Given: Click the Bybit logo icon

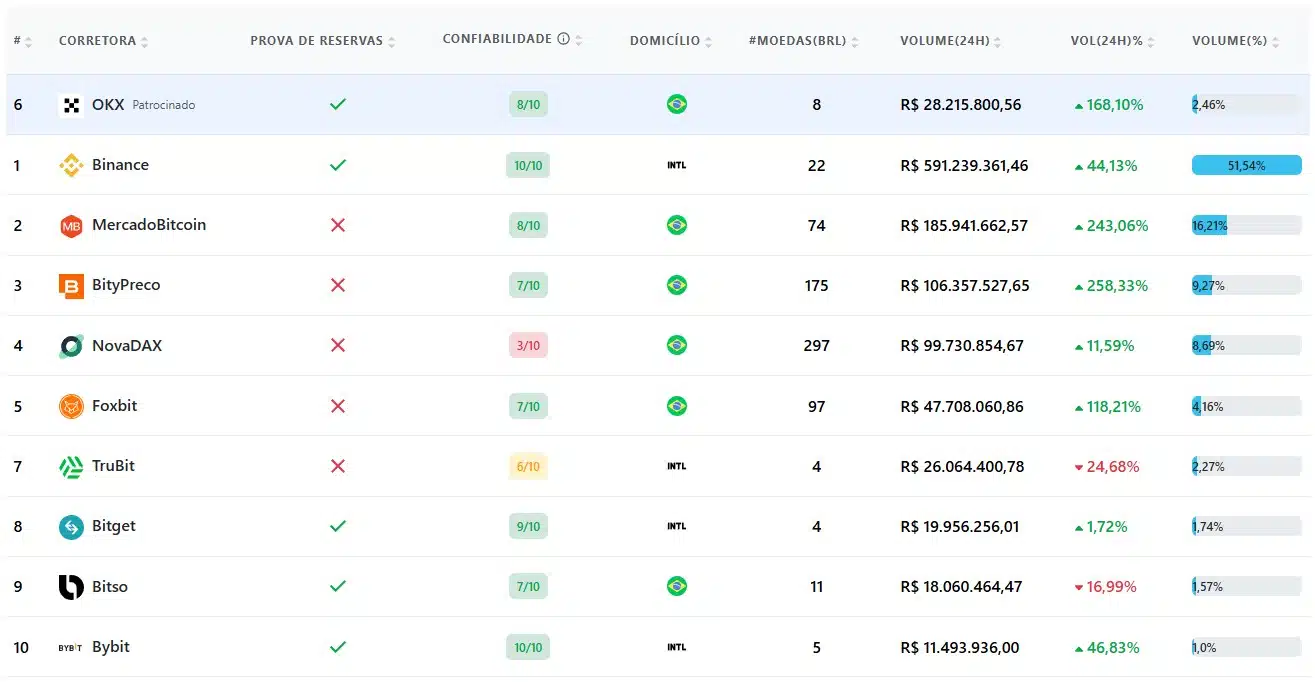Looking at the screenshot, I should (71, 647).
